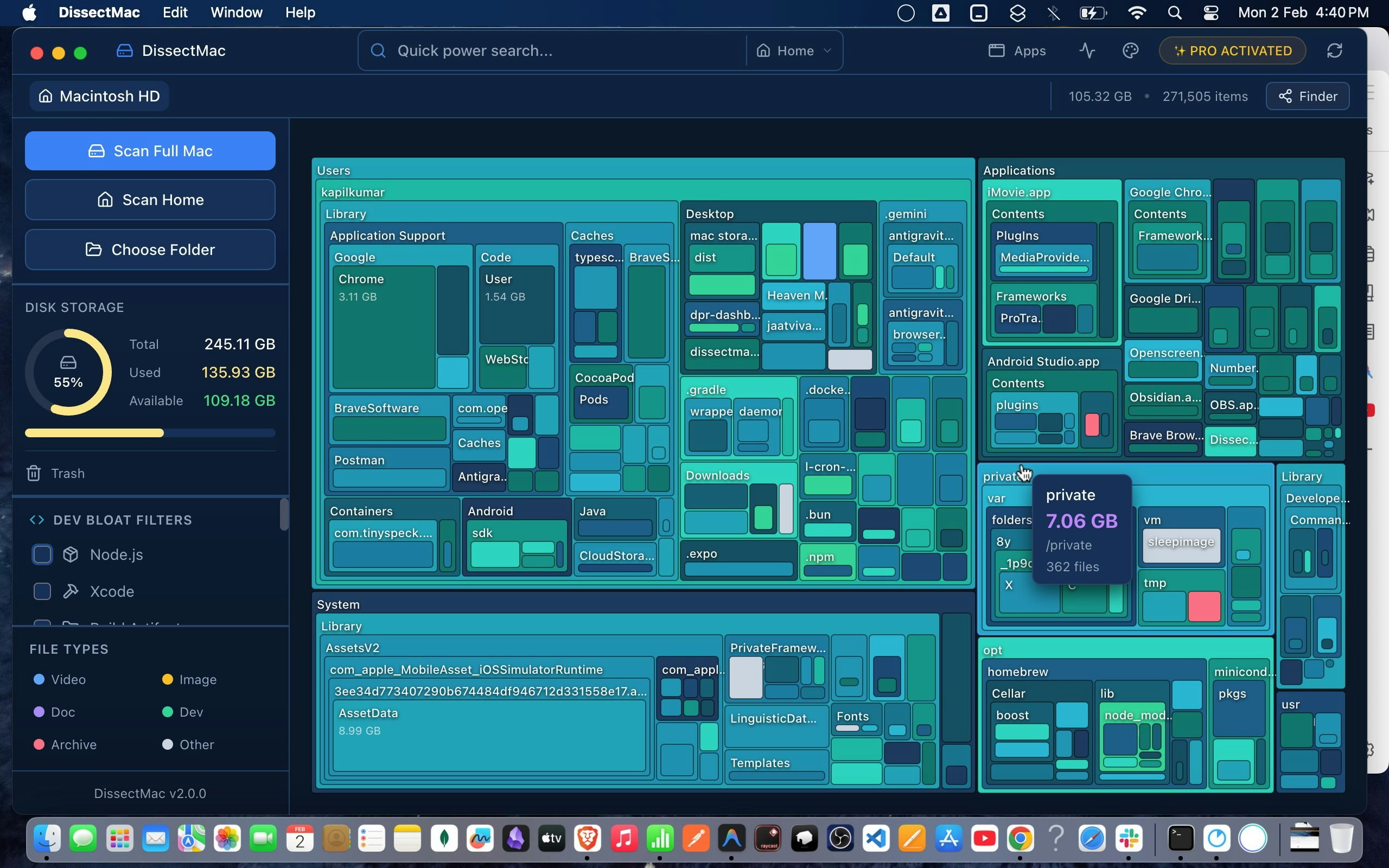
Task: Drill into the Users treemap folder
Action: pyautogui.click(x=334, y=170)
